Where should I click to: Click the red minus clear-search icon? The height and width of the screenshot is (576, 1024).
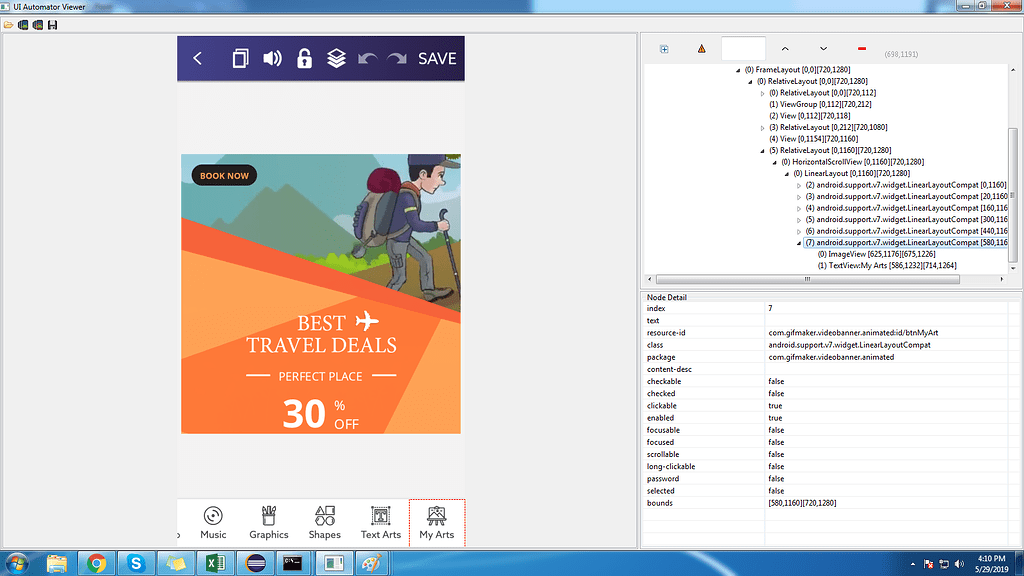(862, 49)
